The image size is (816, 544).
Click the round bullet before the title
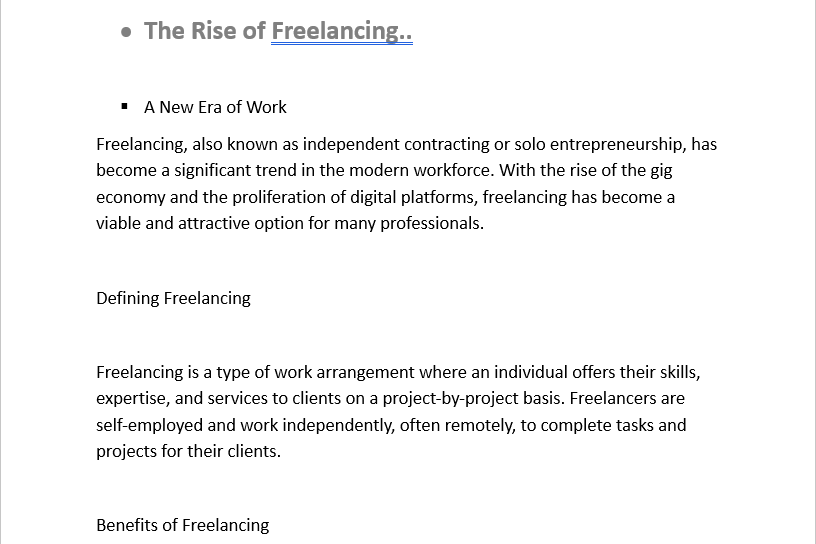click(126, 32)
